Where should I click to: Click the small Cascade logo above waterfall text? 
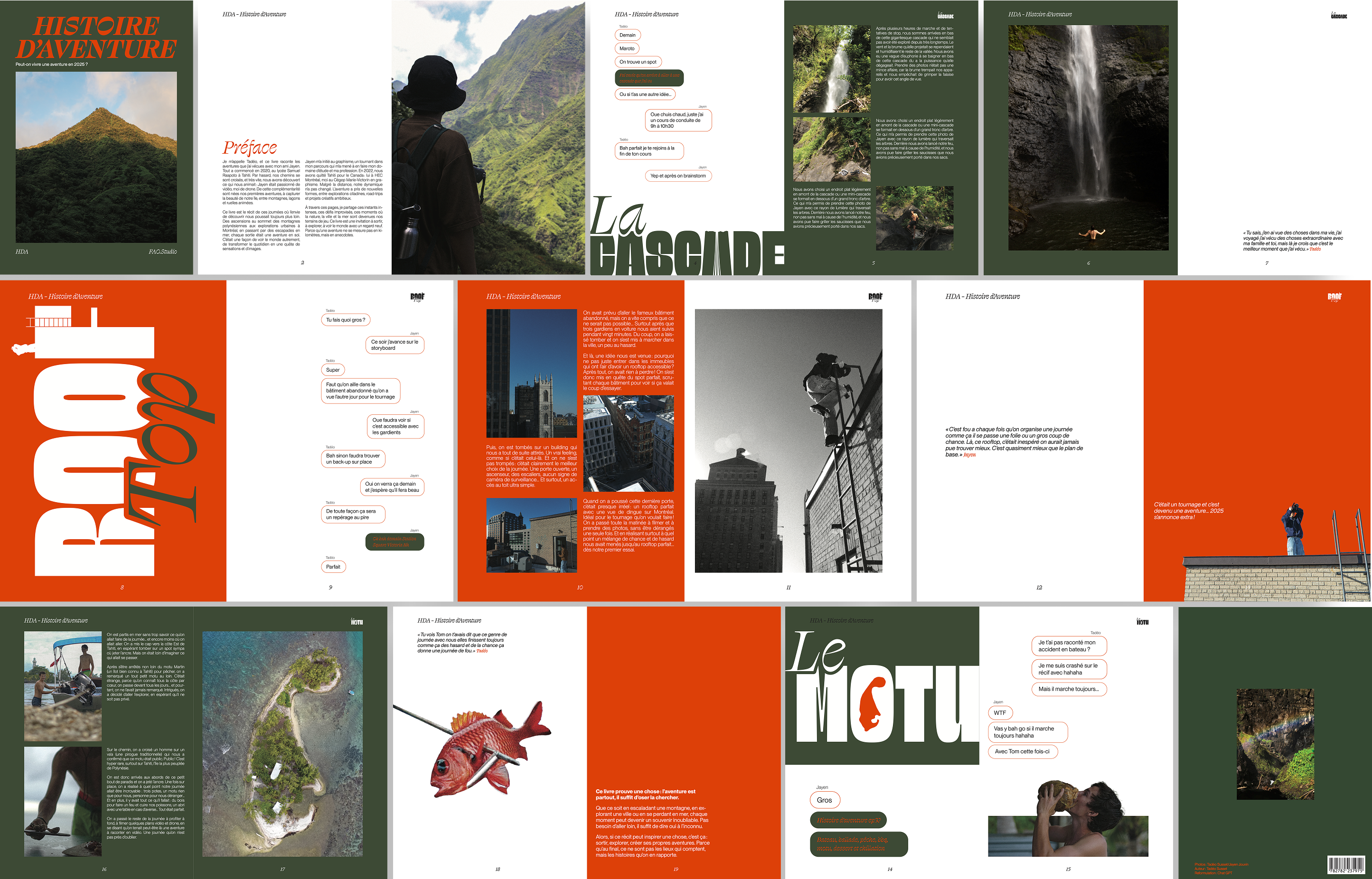(946, 15)
